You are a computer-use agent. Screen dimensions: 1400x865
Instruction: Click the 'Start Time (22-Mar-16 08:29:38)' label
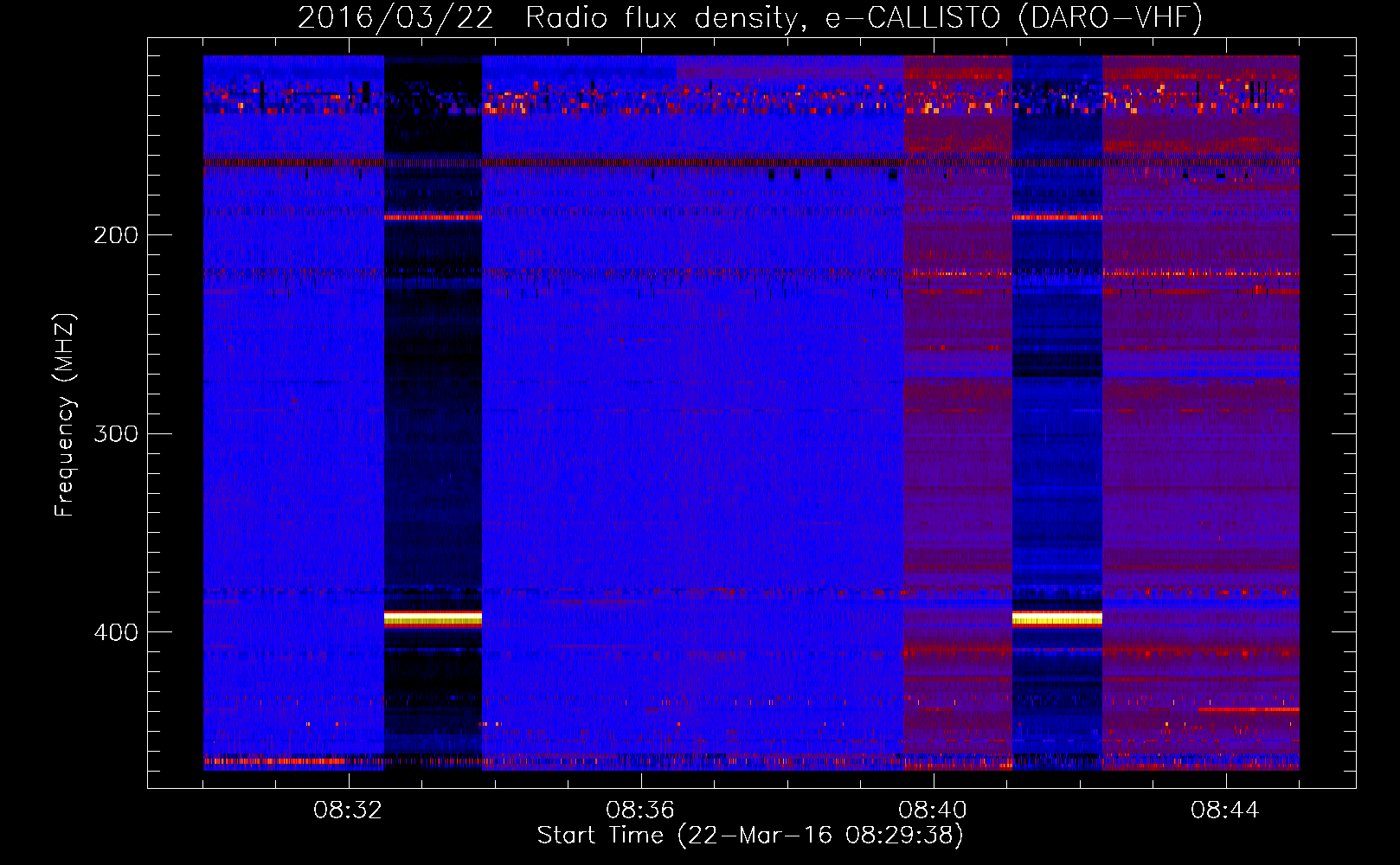point(750,836)
